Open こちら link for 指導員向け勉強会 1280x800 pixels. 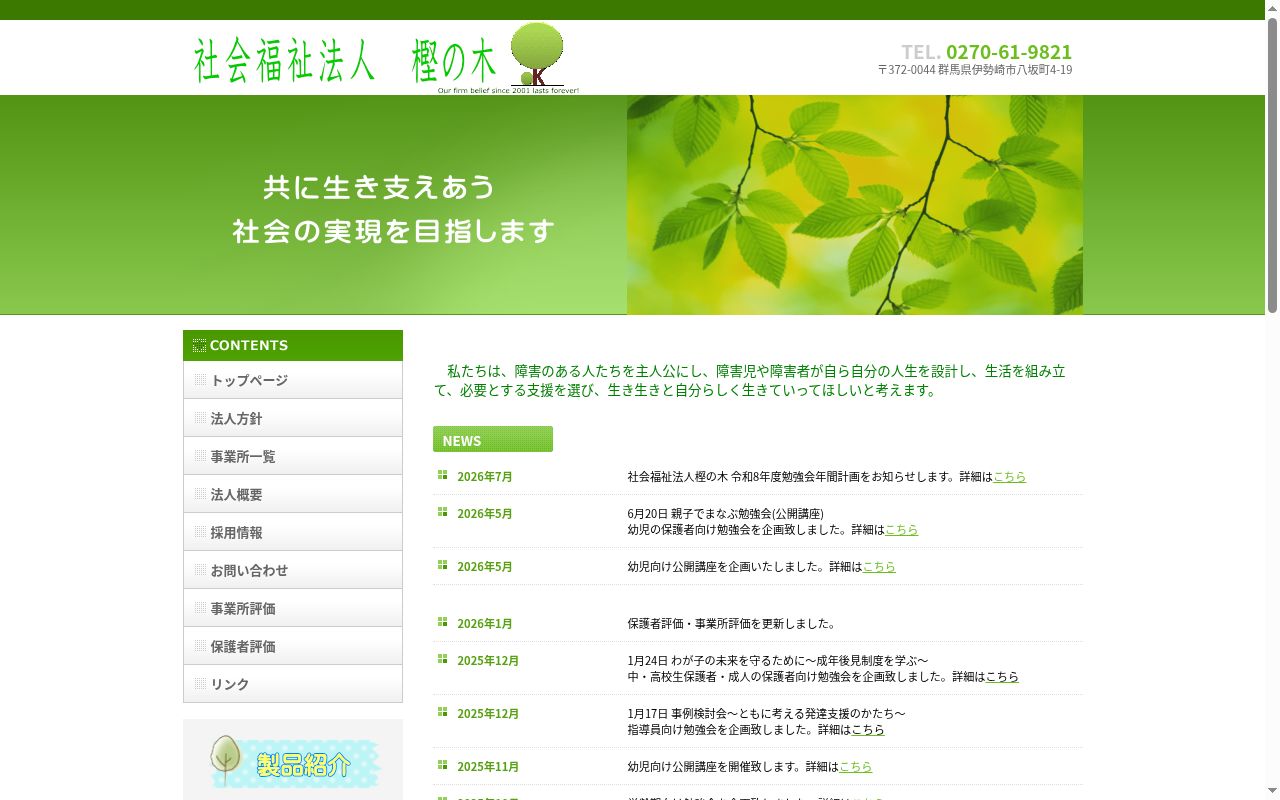[868, 730]
